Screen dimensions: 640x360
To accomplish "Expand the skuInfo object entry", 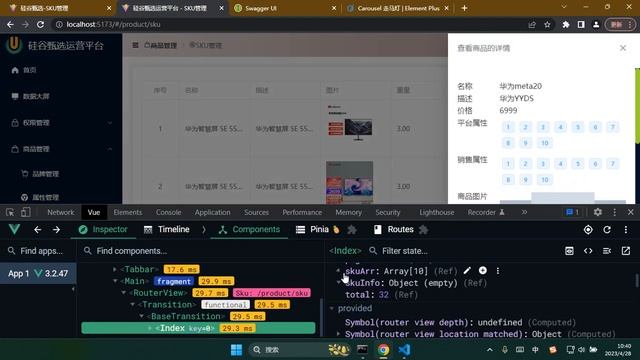I will pos(338,282).
